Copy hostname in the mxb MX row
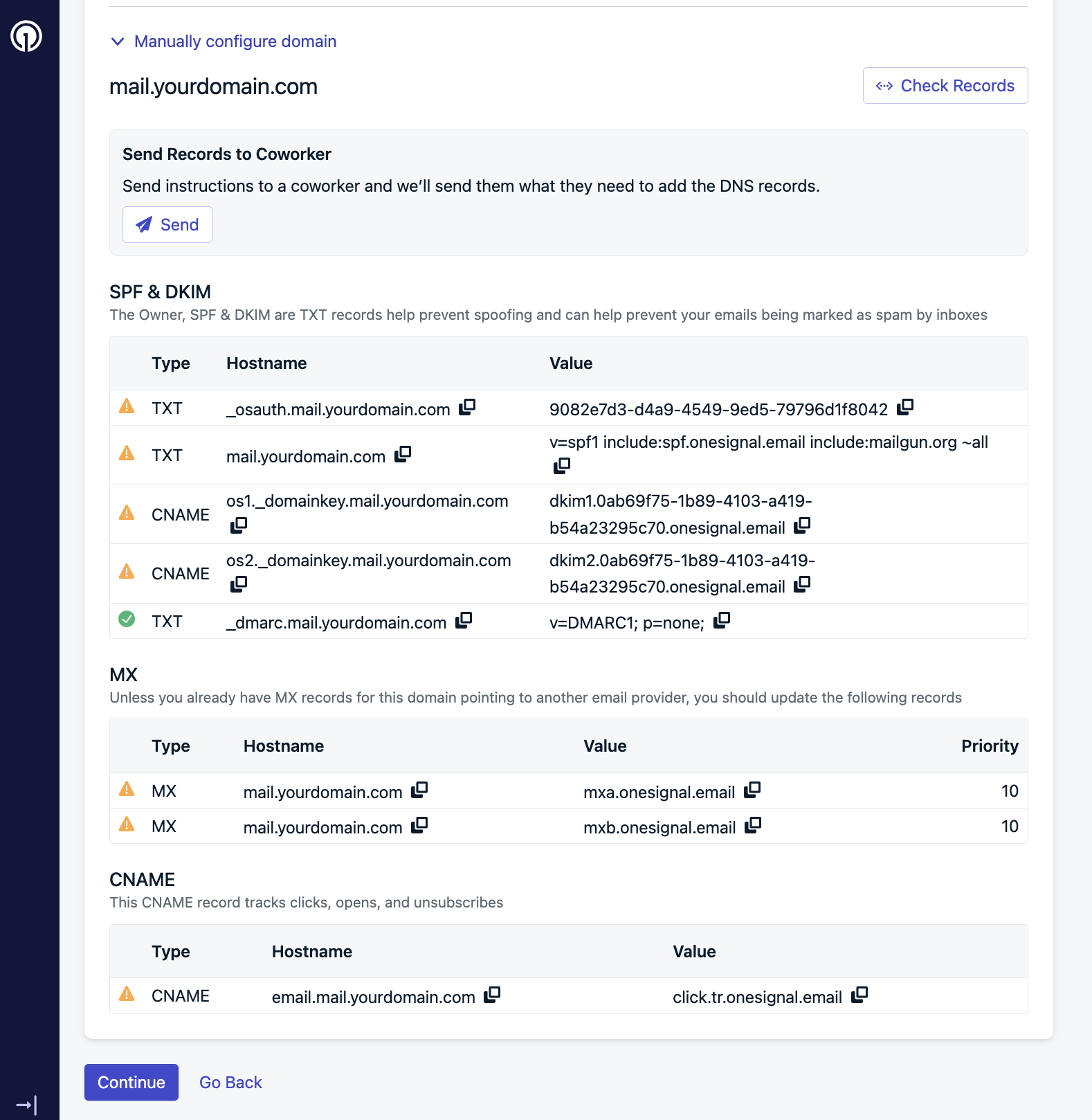Screen dimensions: 1092x1120 [x=419, y=825]
